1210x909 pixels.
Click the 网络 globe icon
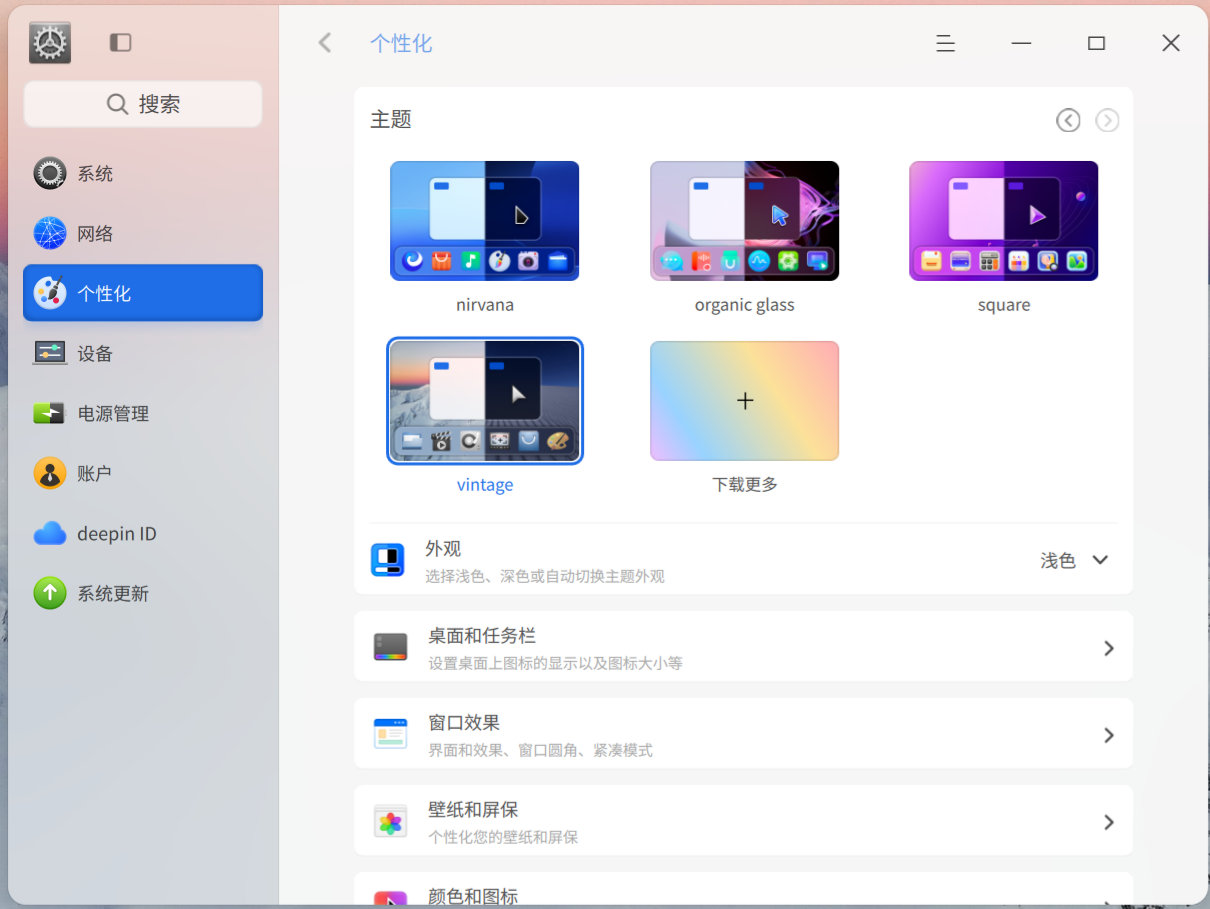(50, 233)
